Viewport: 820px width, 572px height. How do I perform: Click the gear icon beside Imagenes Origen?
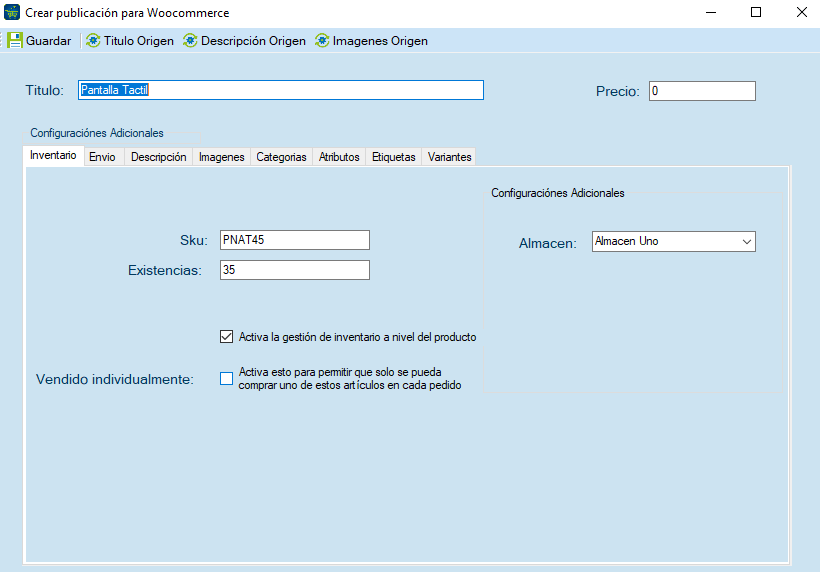point(322,41)
